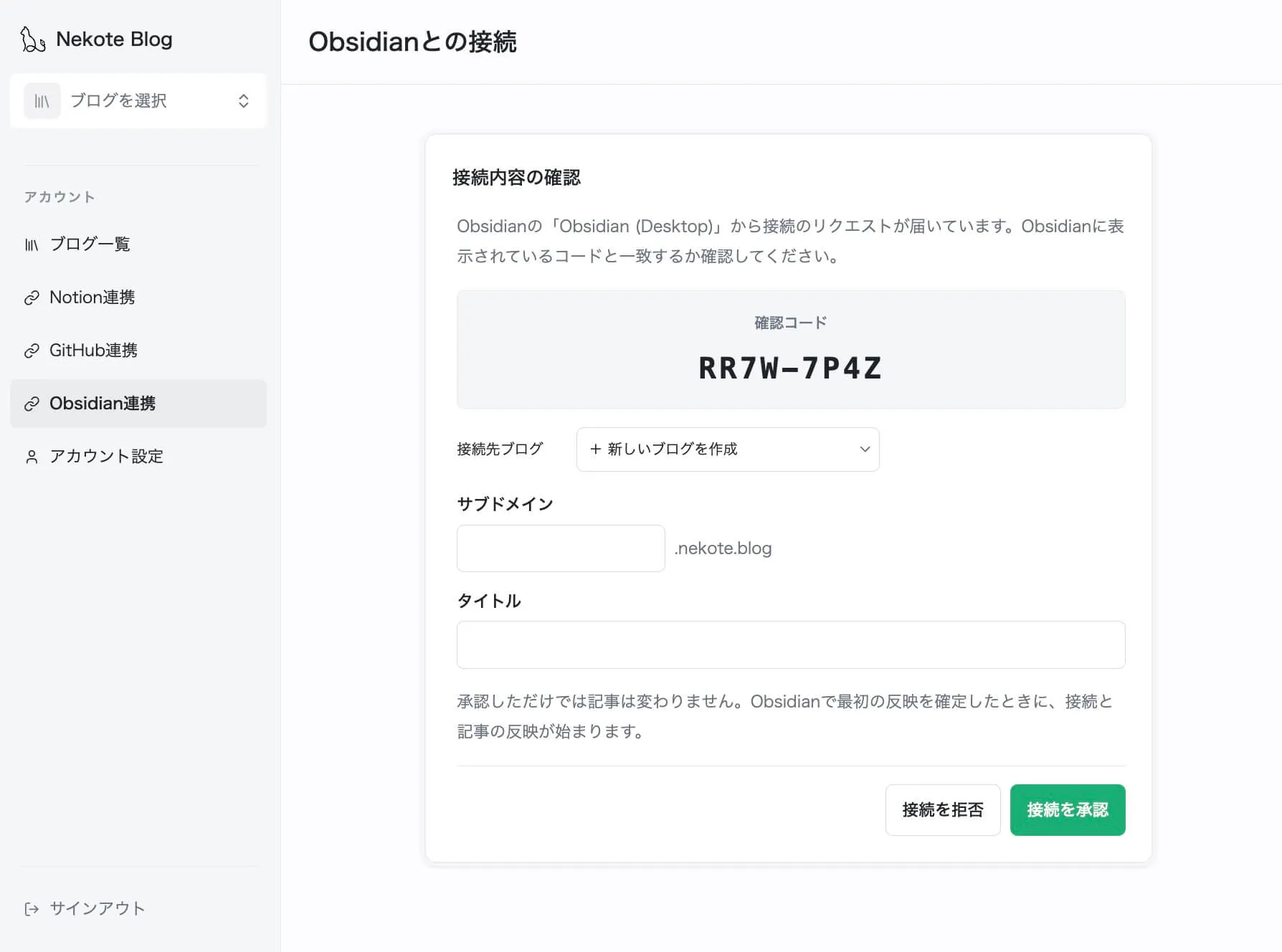Click the アカウント section header
1282x952 pixels.
coord(60,197)
